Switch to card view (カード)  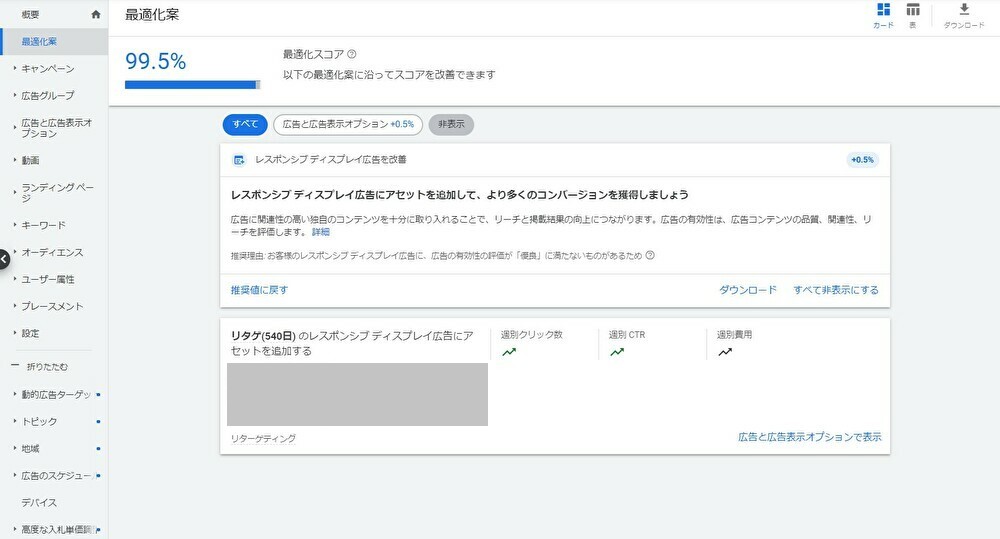883,16
